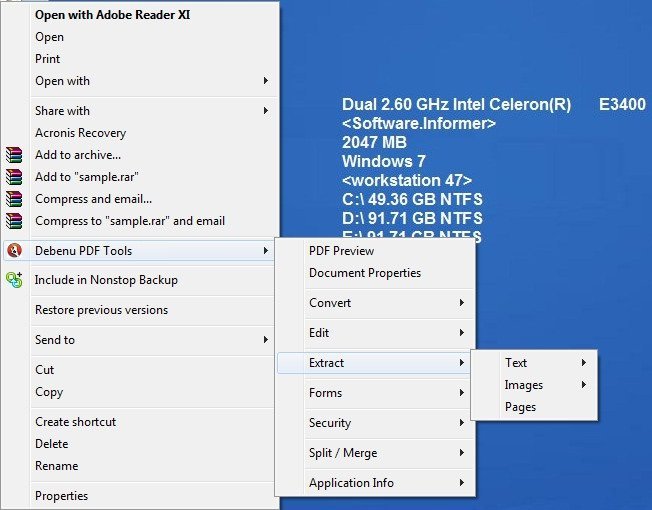Expand the Application Info submenu arrow
This screenshot has height=510, width=652.
(462, 483)
